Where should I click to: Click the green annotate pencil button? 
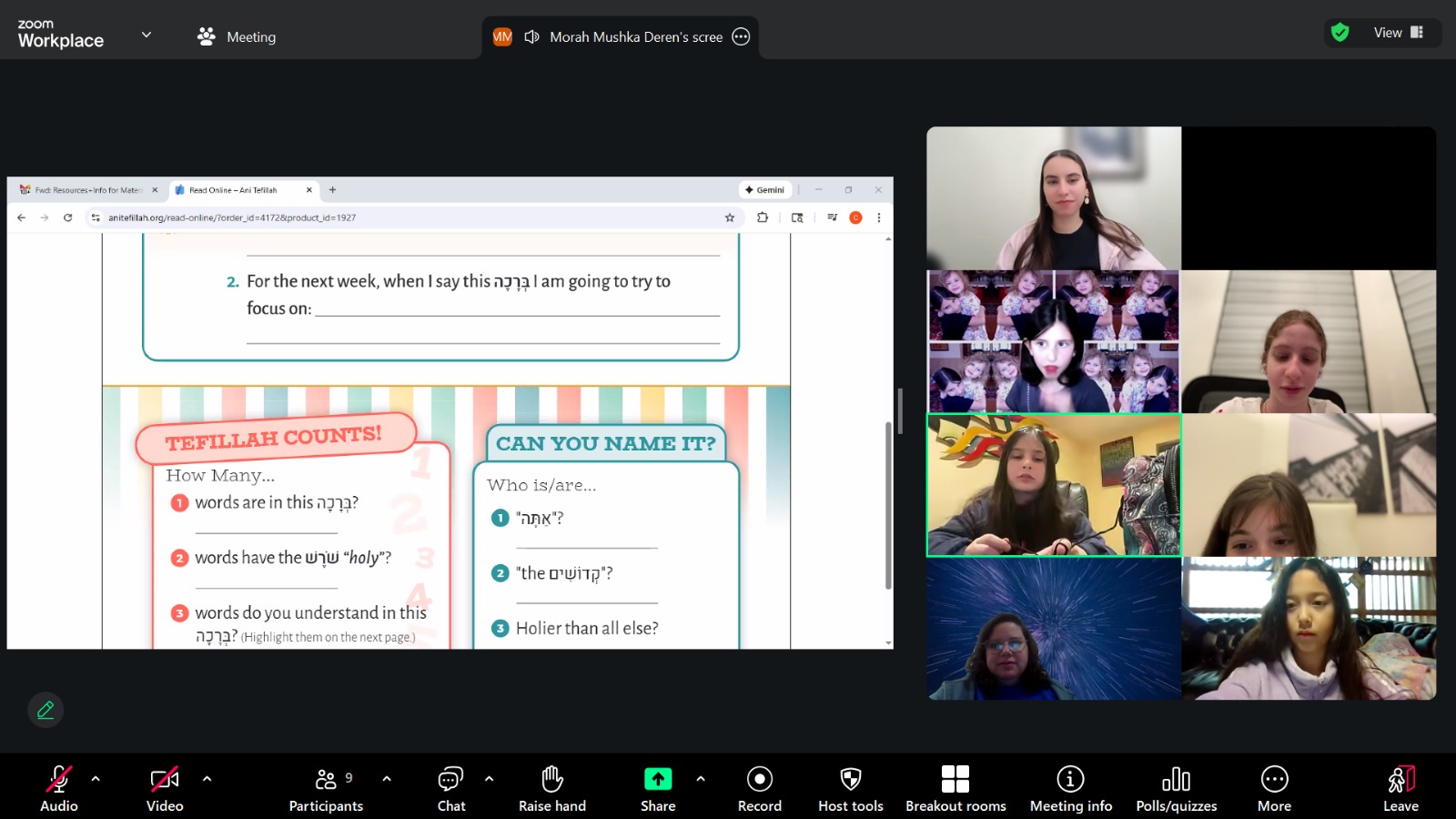[45, 710]
